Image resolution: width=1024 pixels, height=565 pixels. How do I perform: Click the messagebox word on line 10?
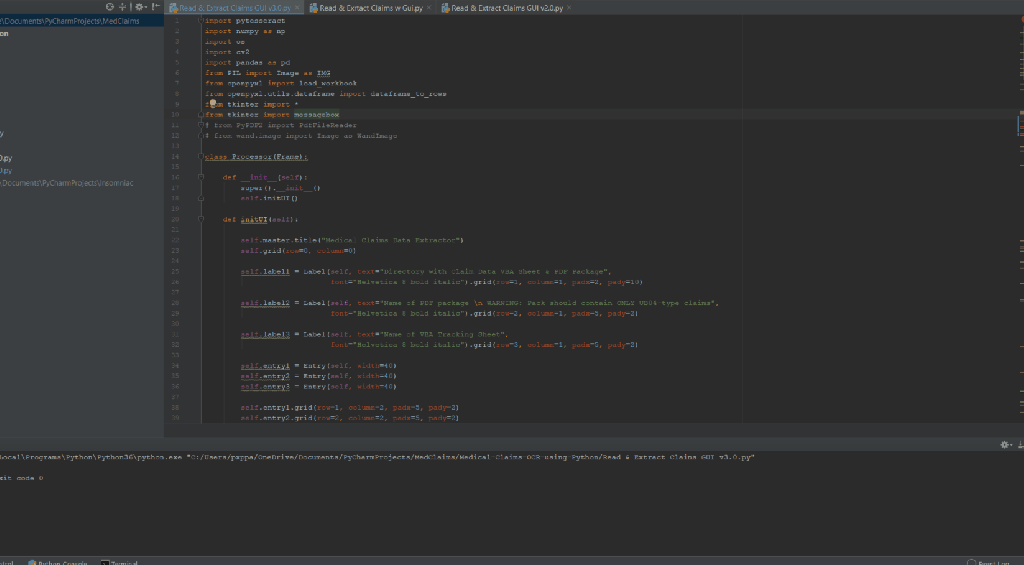click(x=317, y=115)
